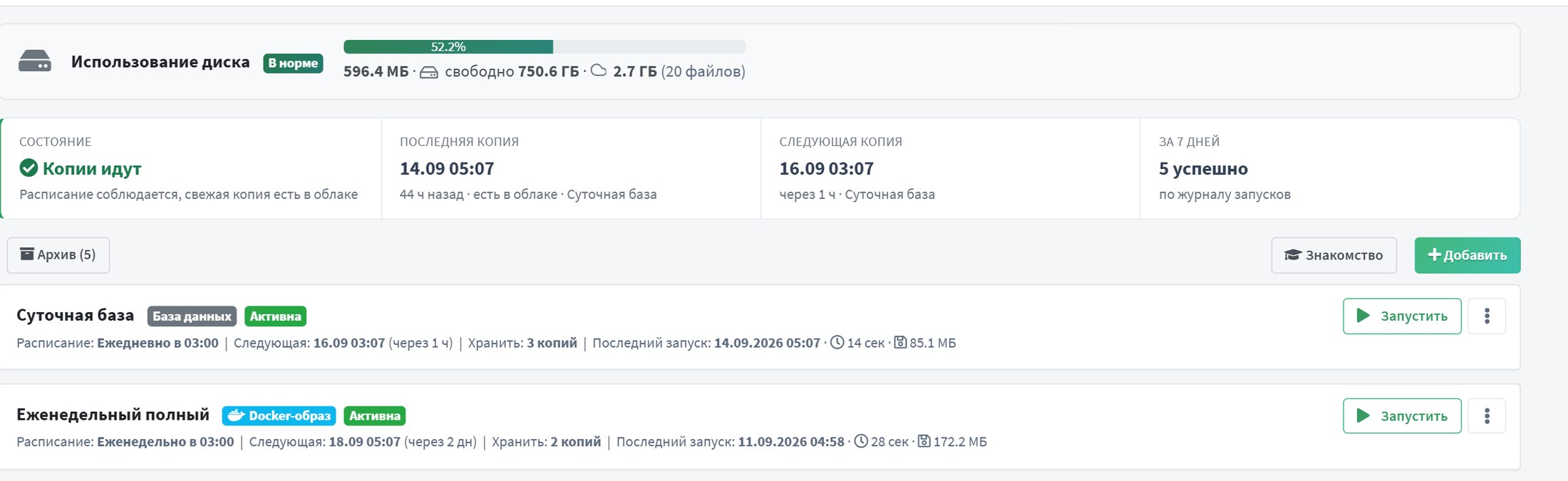Click the Активна badge on Еженедельный полный
Viewport: 1568px width, 481px height.
pos(375,415)
